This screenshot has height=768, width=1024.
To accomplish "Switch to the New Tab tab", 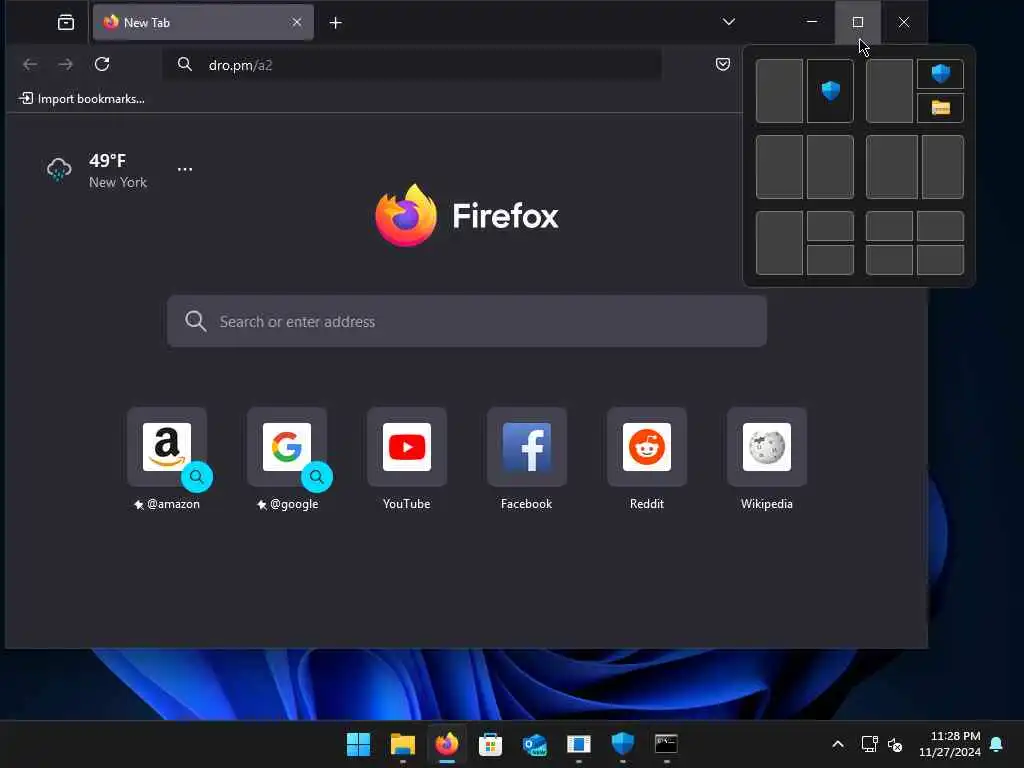I will coord(203,23).
